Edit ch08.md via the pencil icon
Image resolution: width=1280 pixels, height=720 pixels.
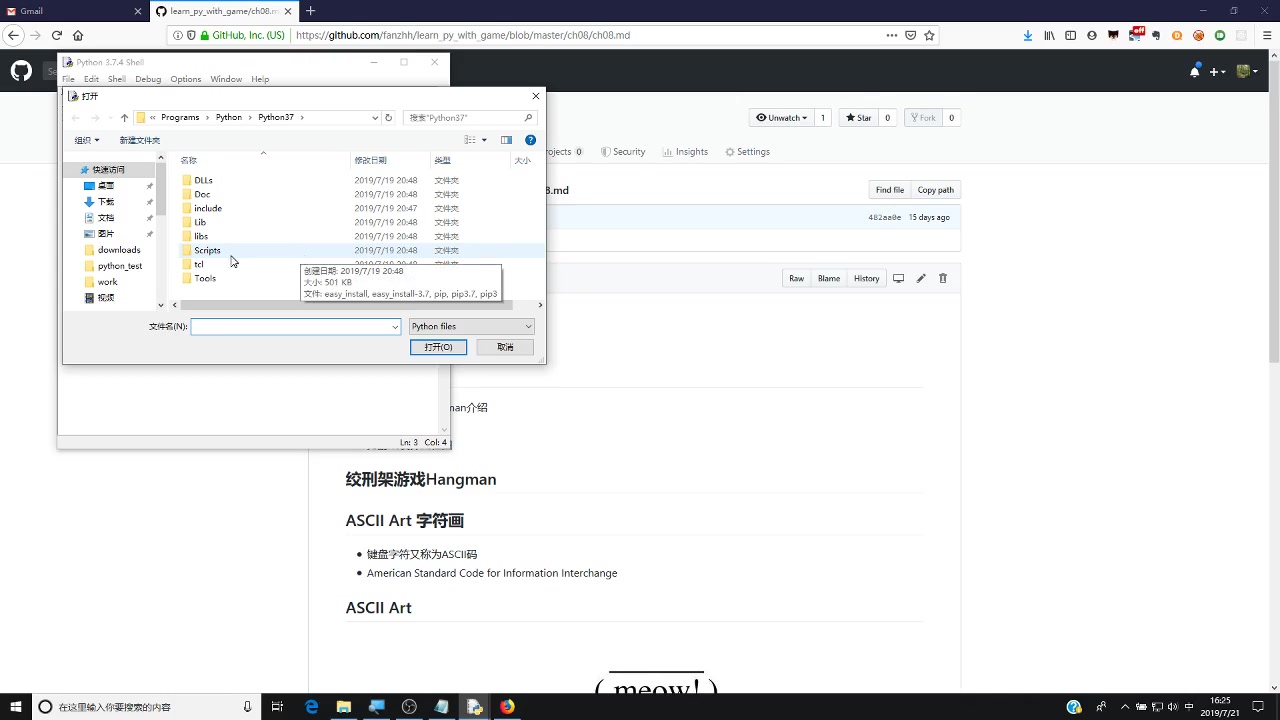point(920,278)
